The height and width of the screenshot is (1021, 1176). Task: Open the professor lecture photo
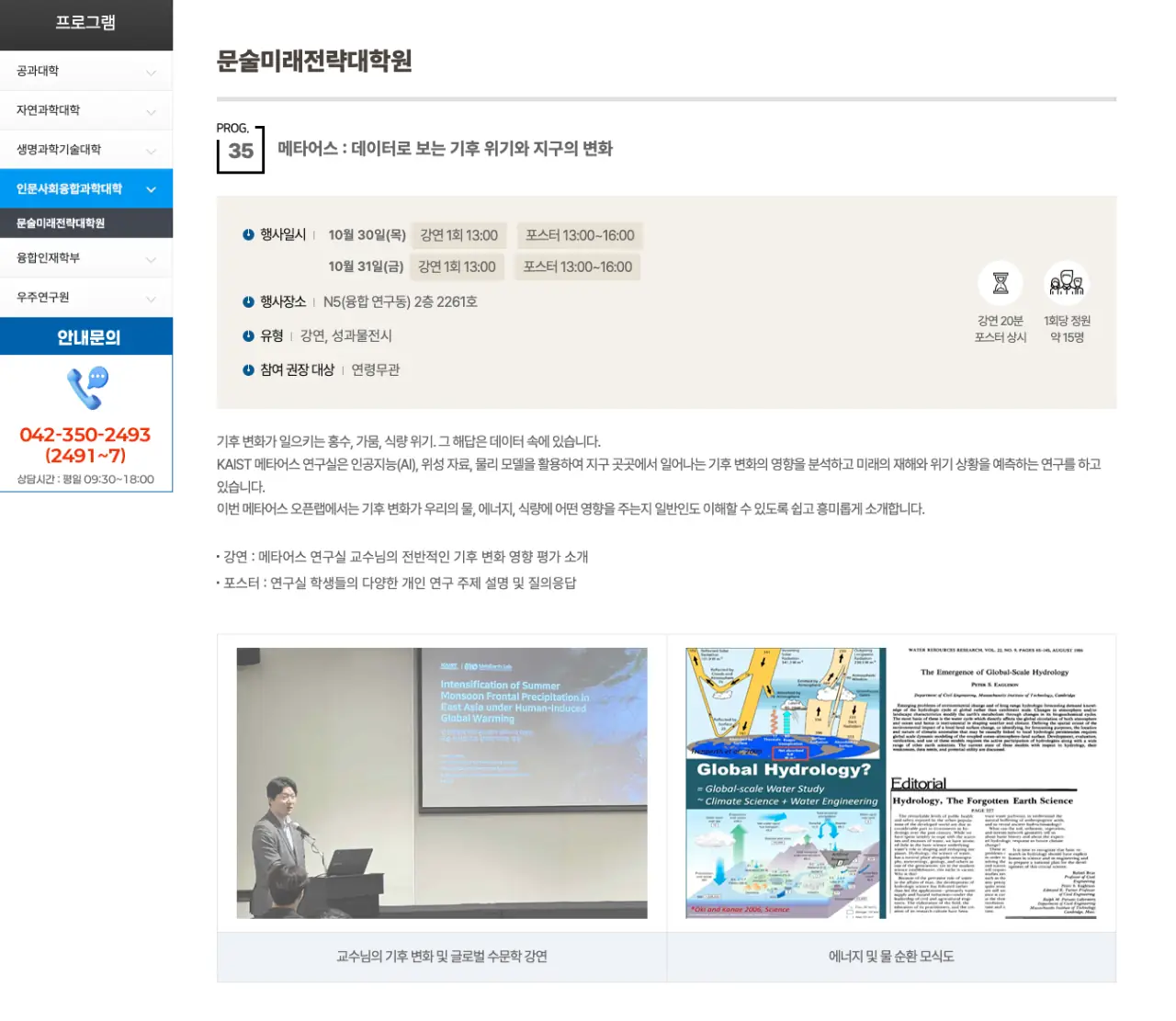442,783
